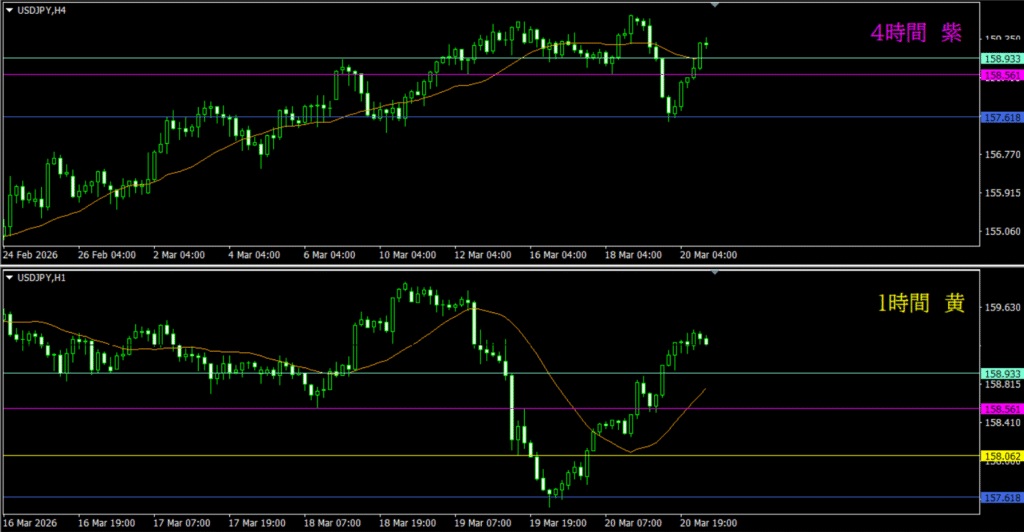
Task: Click the '20 Mar 04:00' label on H4 time axis
Action: (x=708, y=255)
